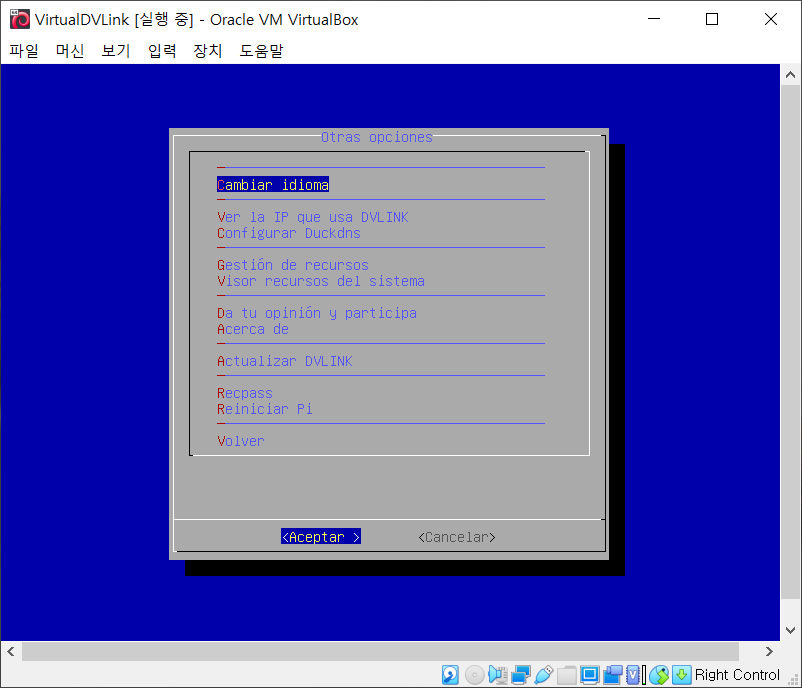Viewport: 802px width, 688px height.
Task: Open the 도움말 menu
Action: pyautogui.click(x=261, y=51)
